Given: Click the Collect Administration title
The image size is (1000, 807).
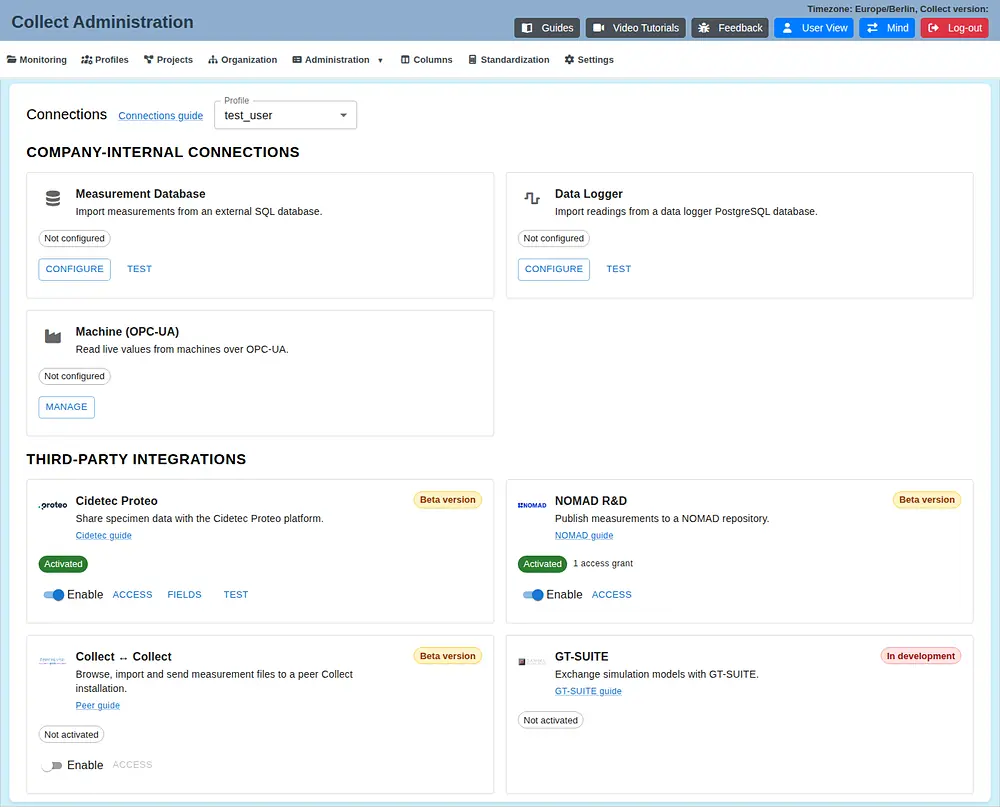Looking at the screenshot, I should click(102, 22).
